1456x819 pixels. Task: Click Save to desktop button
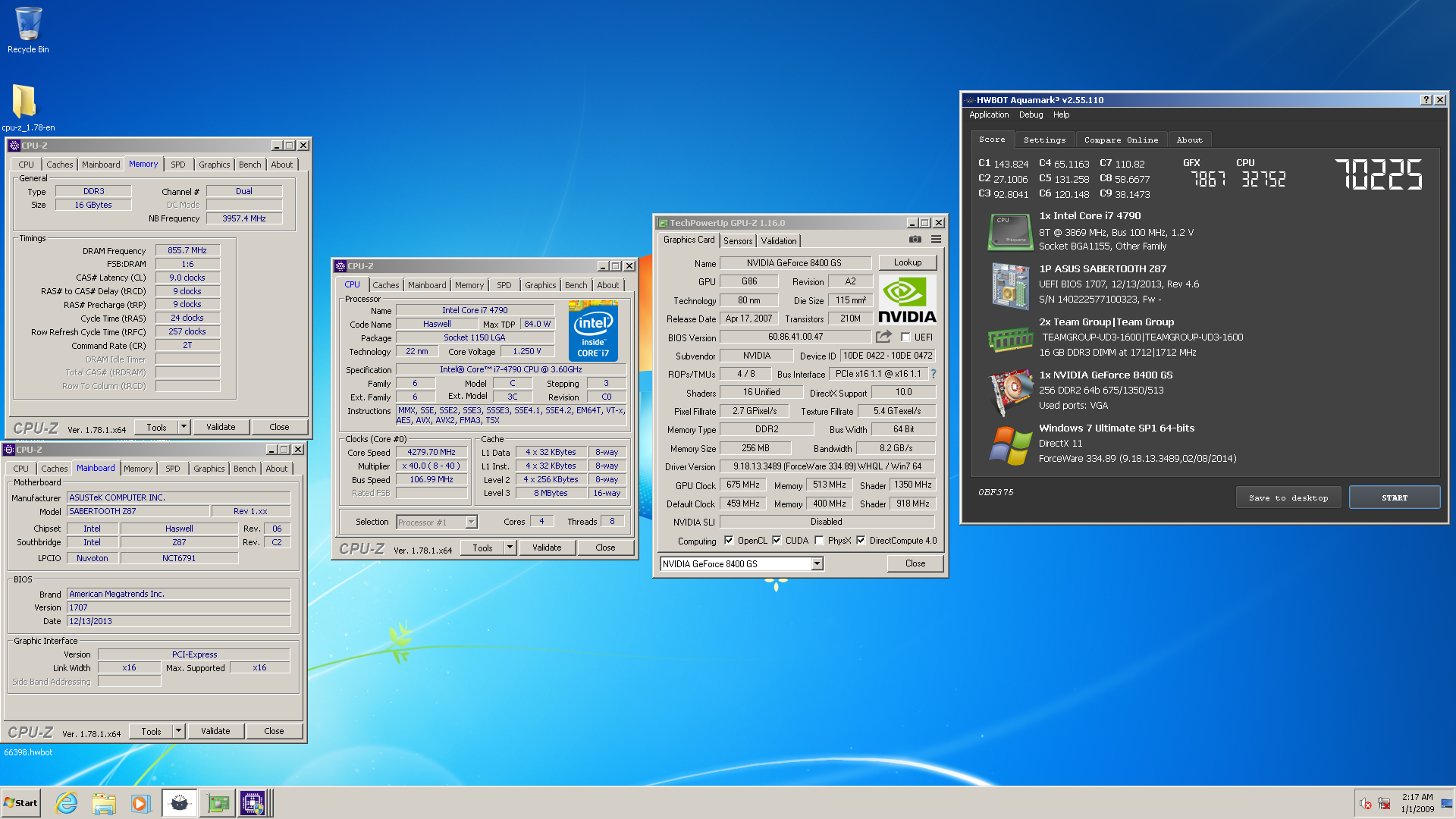(1288, 497)
